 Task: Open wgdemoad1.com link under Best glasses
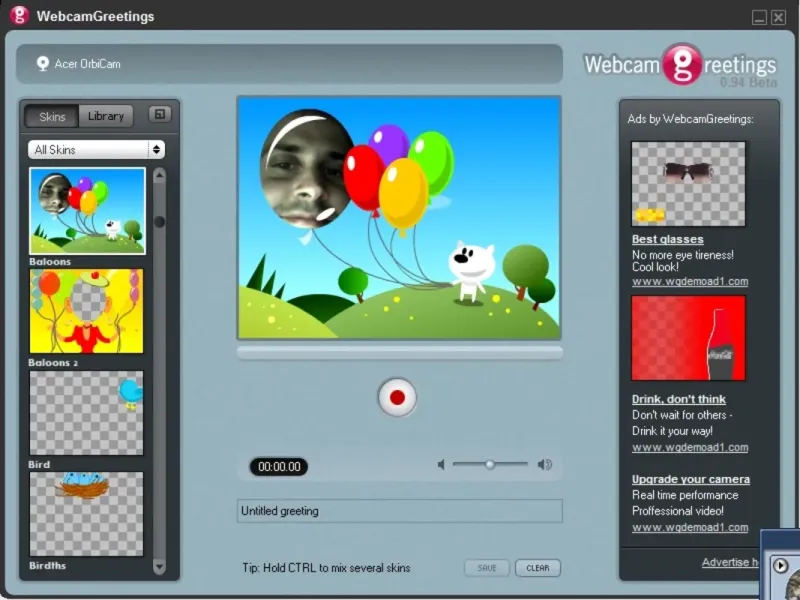click(x=690, y=282)
